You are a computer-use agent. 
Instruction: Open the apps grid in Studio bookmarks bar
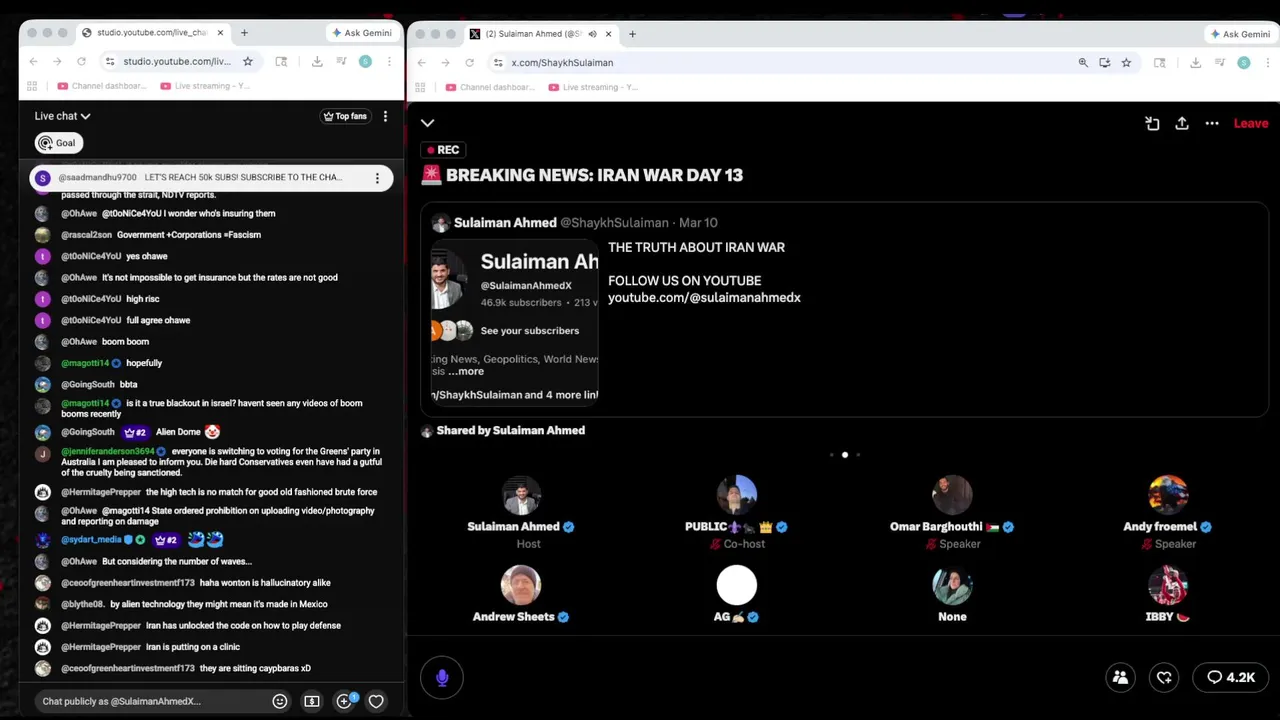[x=33, y=86]
